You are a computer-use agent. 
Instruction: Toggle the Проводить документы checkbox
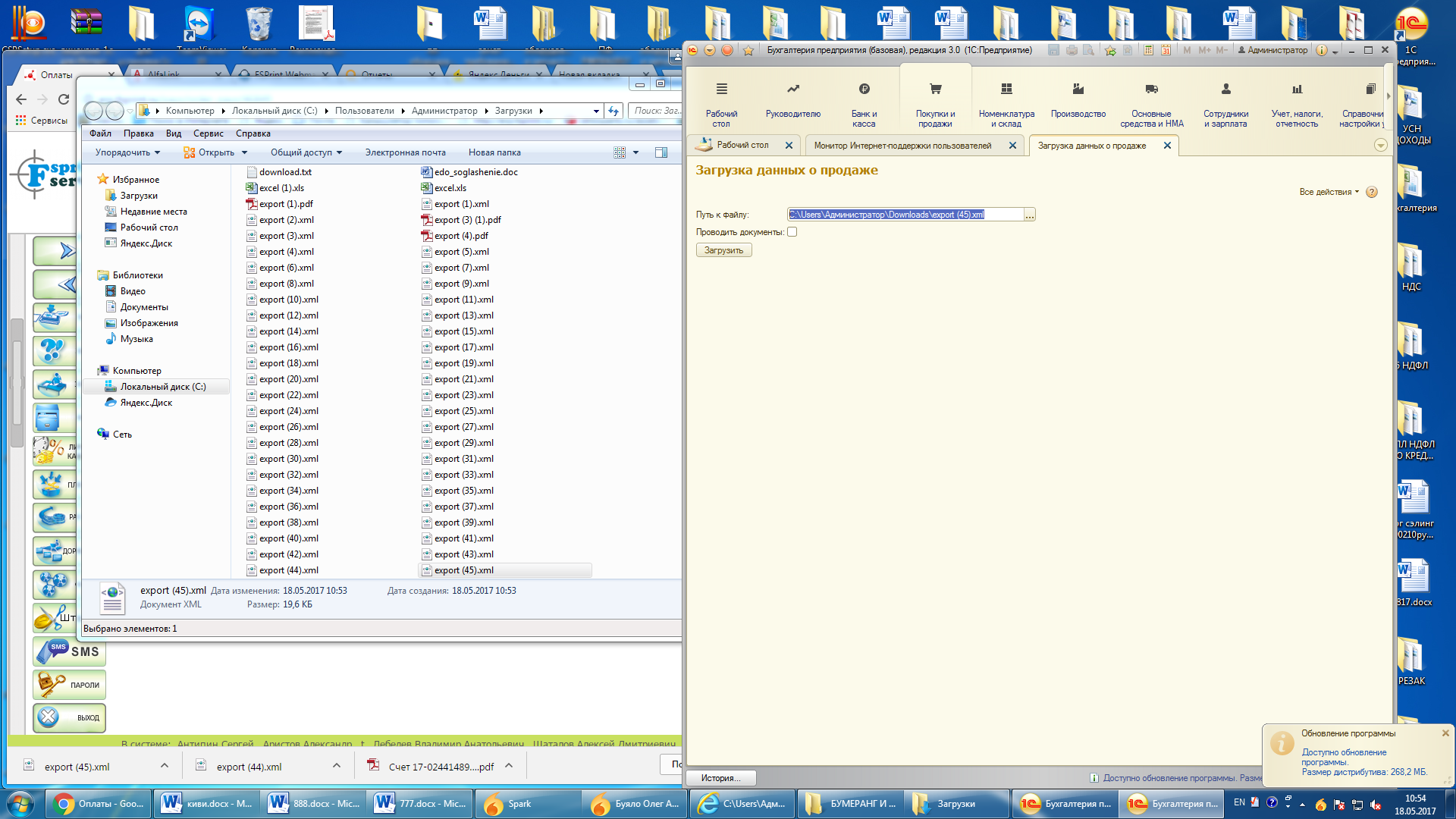click(792, 232)
